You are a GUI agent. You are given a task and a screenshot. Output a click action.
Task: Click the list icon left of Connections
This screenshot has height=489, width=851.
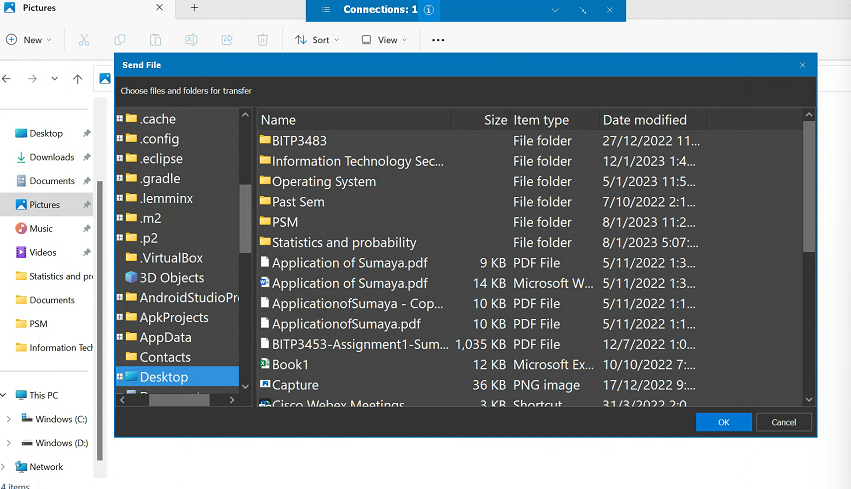pos(326,10)
